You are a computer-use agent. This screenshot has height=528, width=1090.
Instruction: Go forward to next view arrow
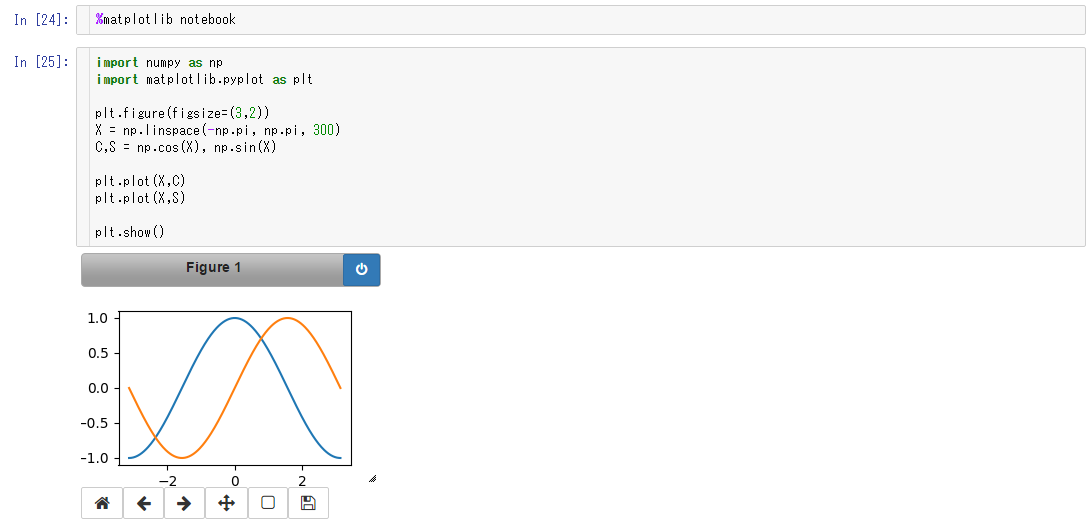[x=184, y=503]
